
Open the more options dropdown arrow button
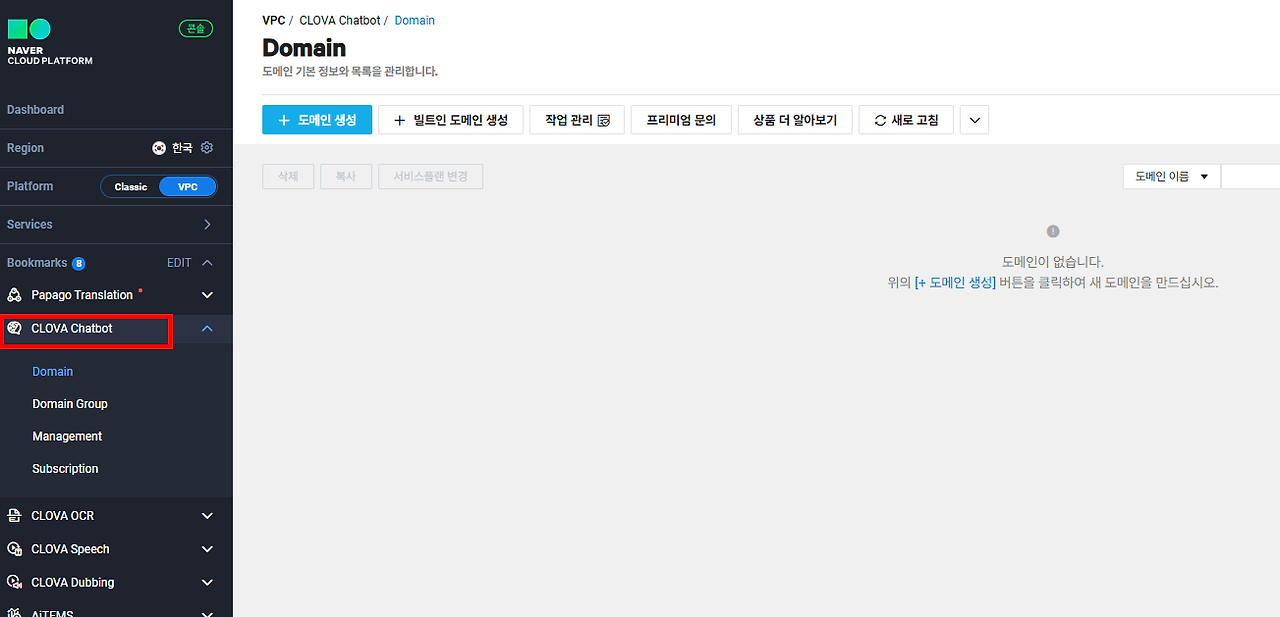pos(975,120)
